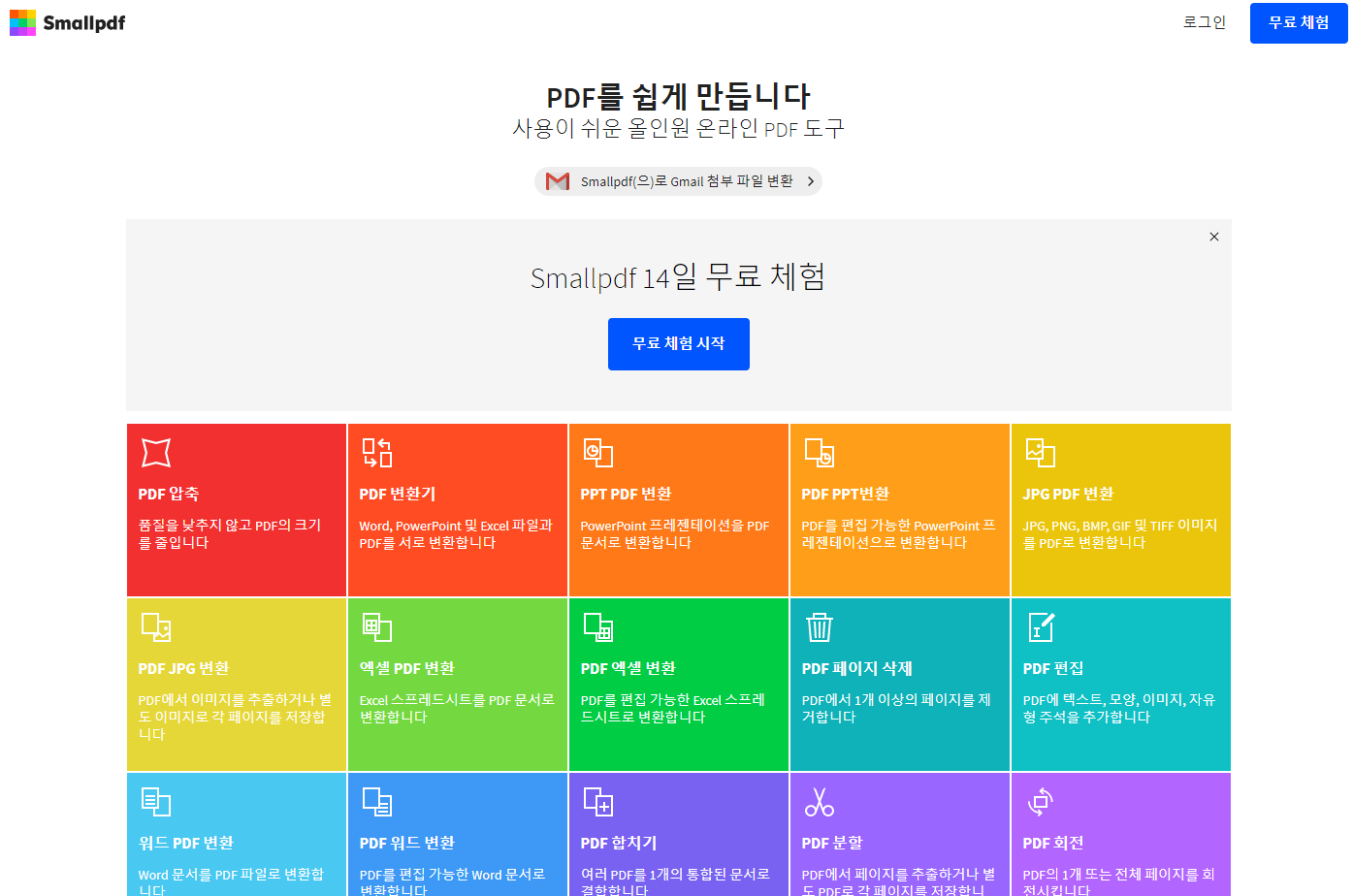
Task: Open the PDF 합치기 merge icon
Action: [598, 802]
